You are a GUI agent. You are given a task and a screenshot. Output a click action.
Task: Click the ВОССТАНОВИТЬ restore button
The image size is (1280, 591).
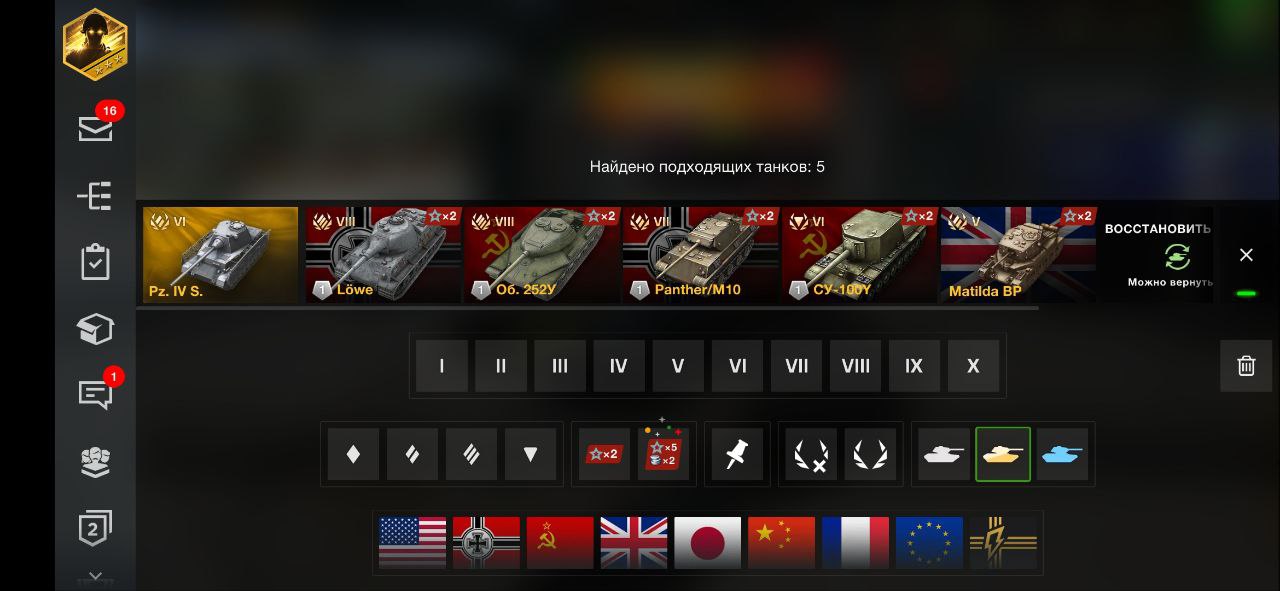coord(1157,255)
